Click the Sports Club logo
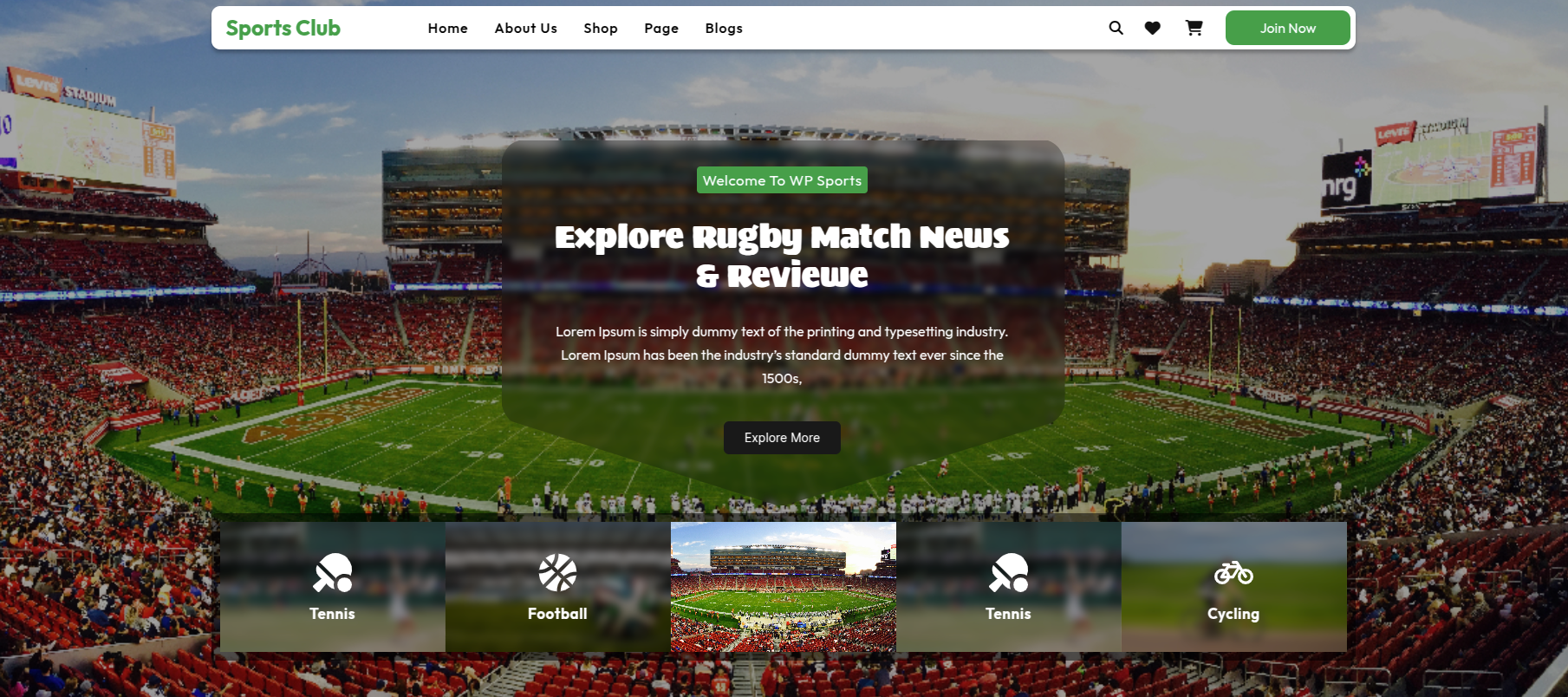 pyautogui.click(x=283, y=28)
